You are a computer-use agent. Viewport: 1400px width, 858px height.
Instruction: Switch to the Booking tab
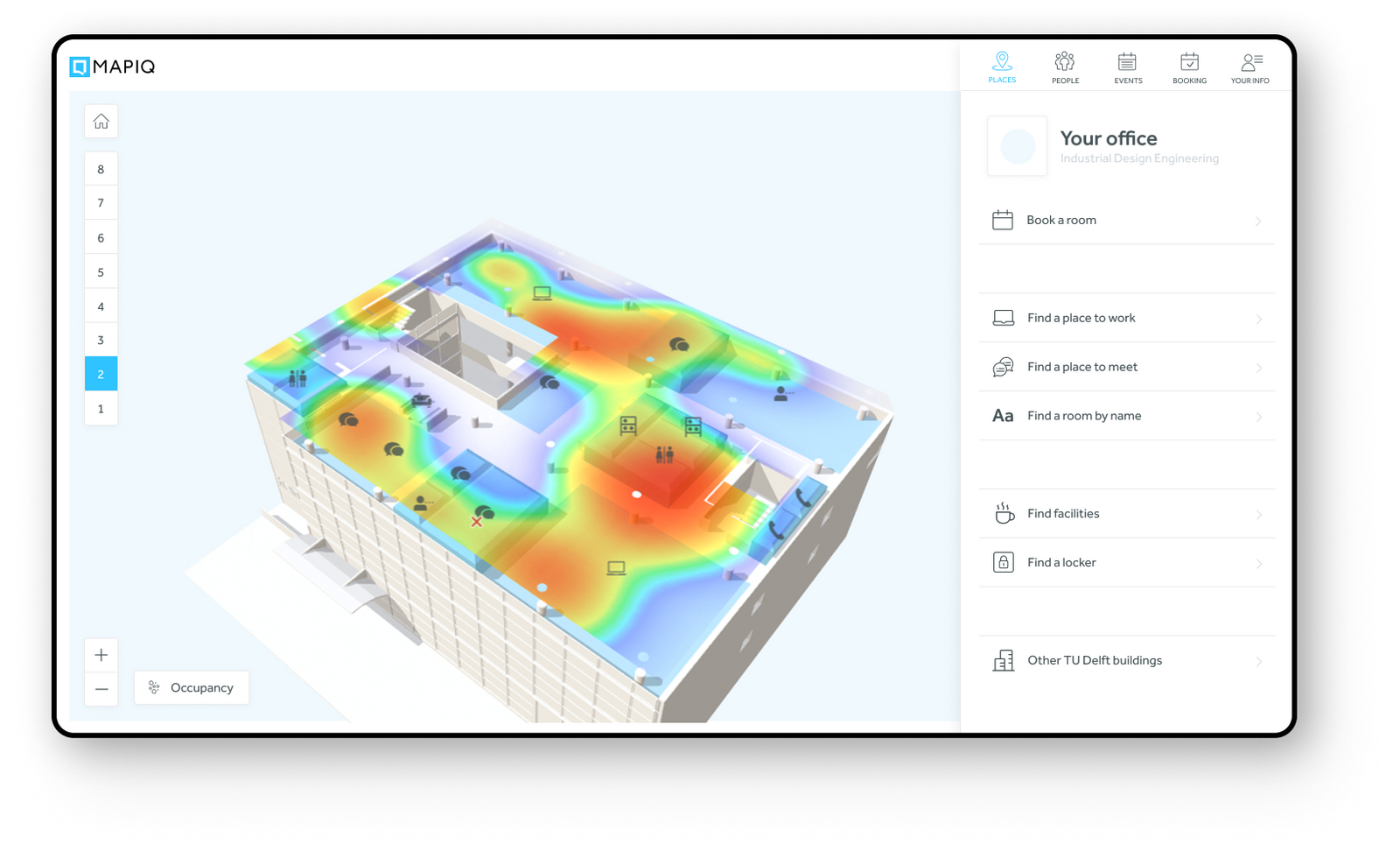coord(1189,61)
